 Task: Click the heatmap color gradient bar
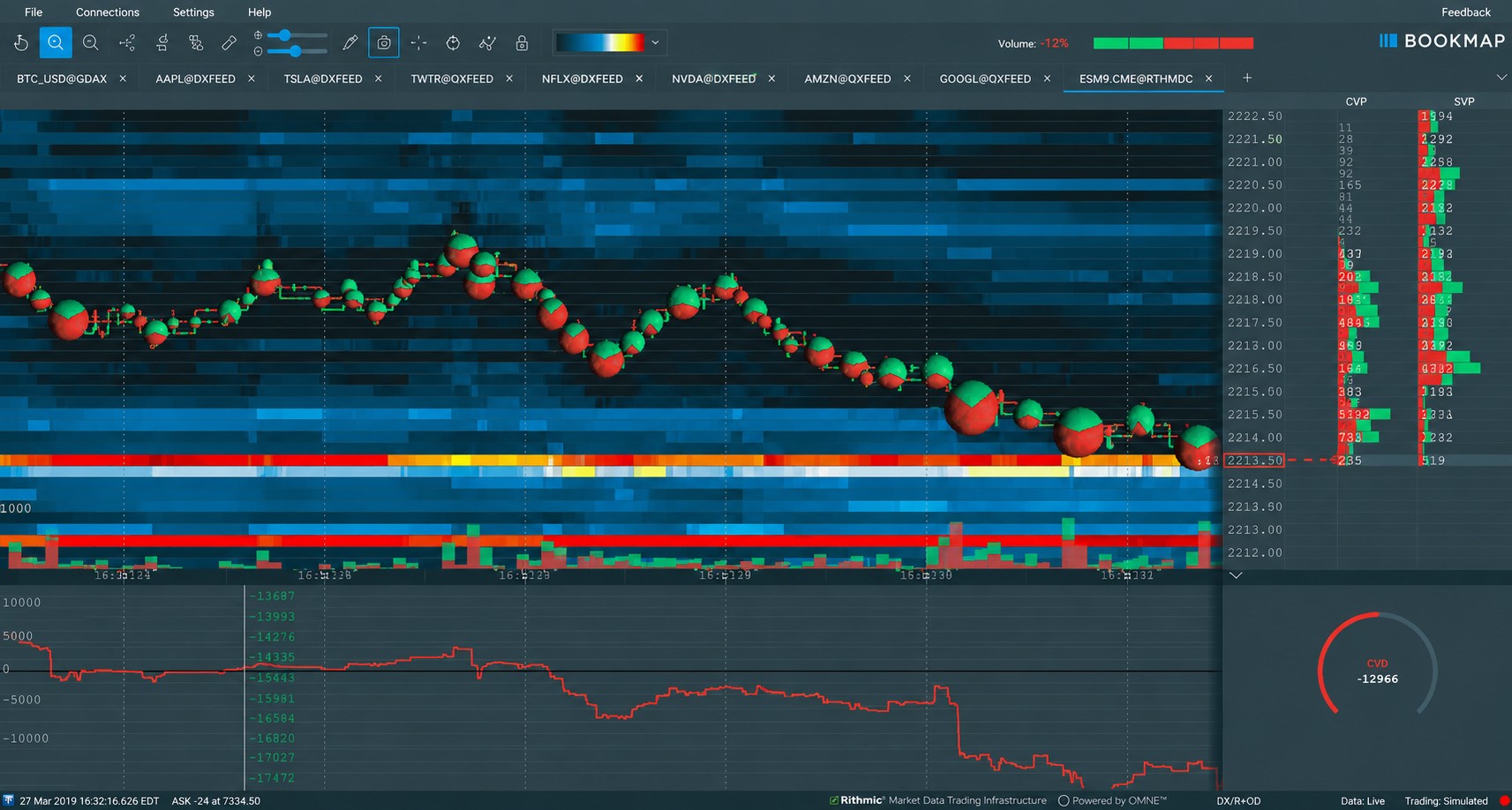[600, 42]
